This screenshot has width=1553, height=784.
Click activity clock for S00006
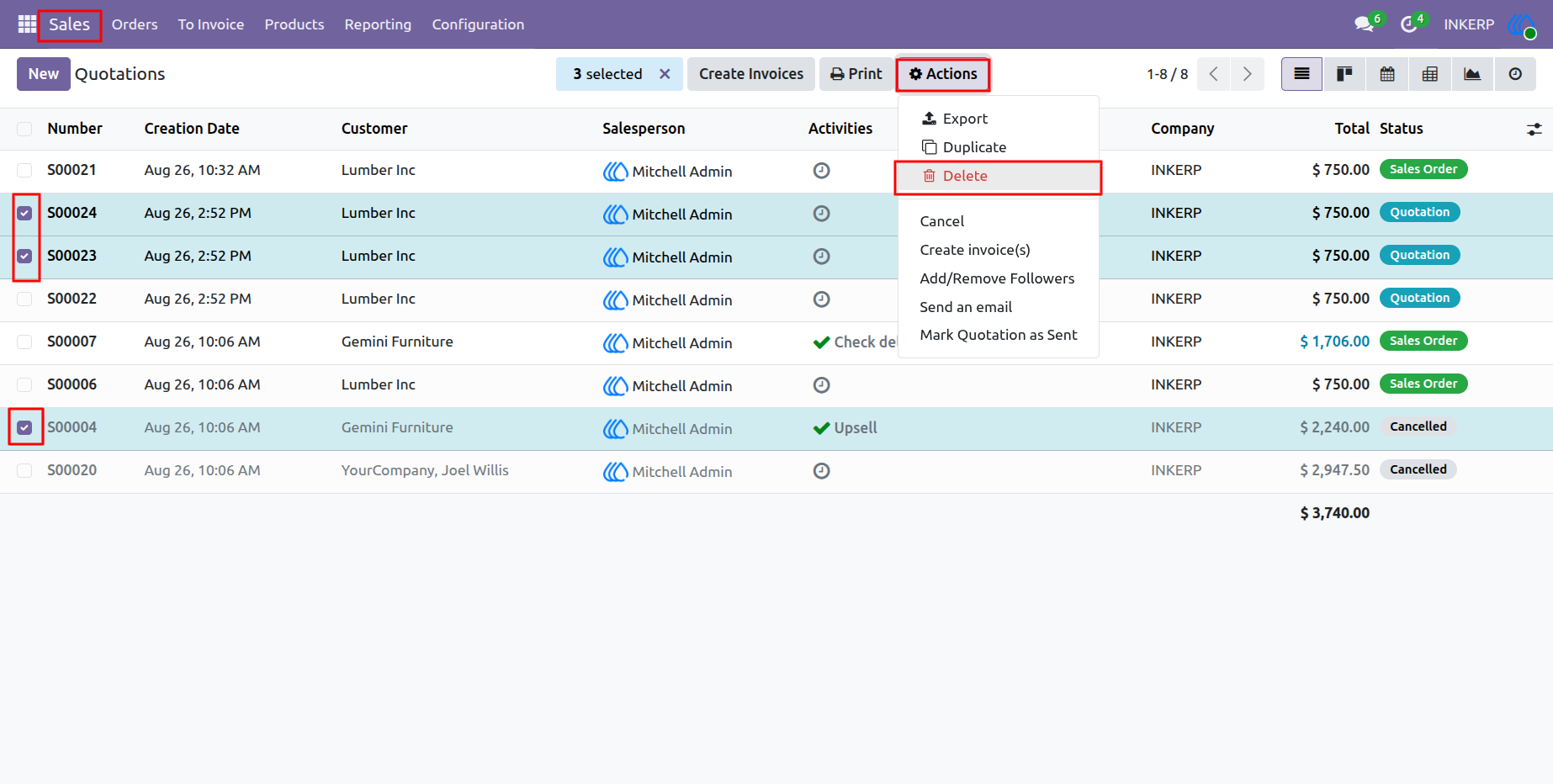click(822, 385)
